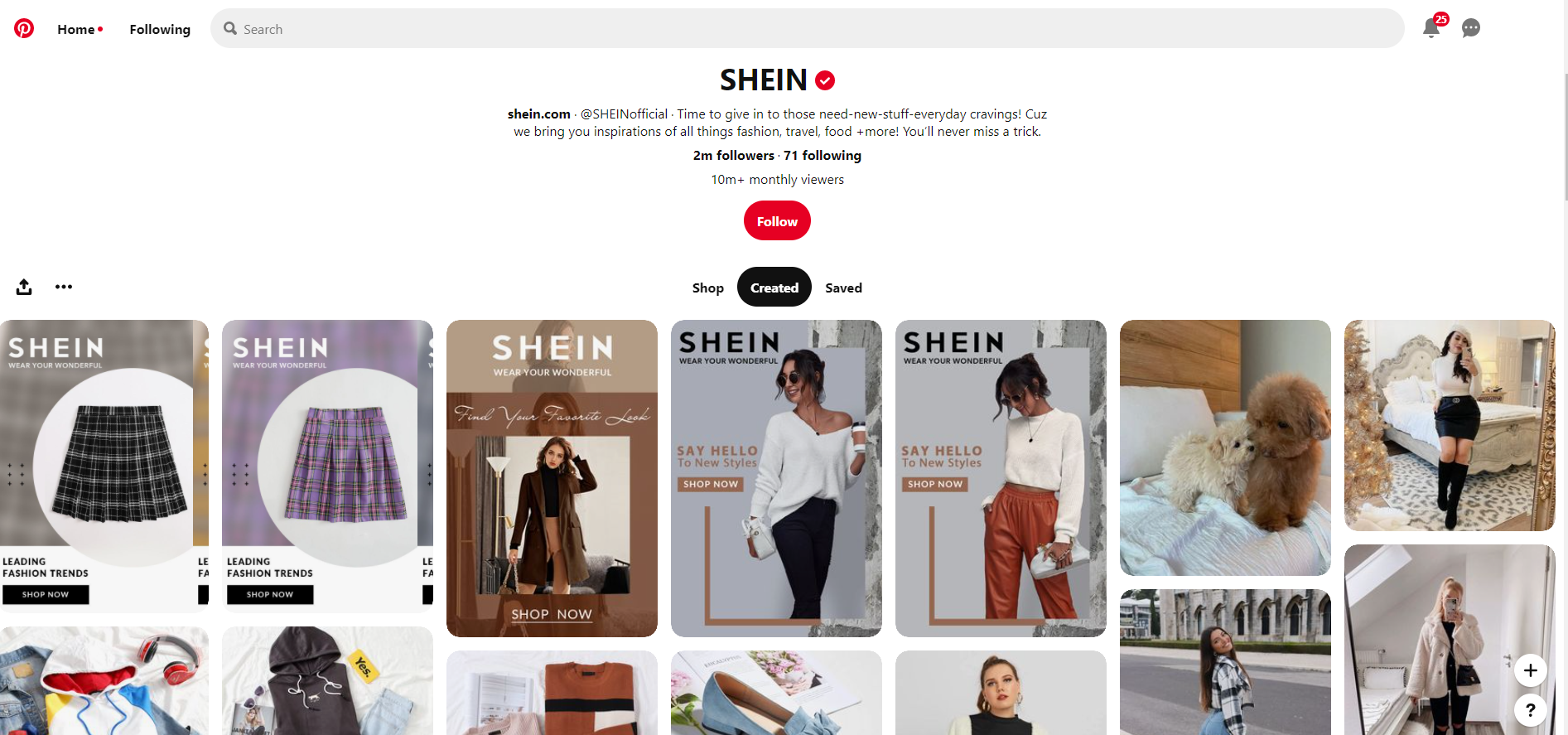Switch to the Shop tab

tap(708, 288)
